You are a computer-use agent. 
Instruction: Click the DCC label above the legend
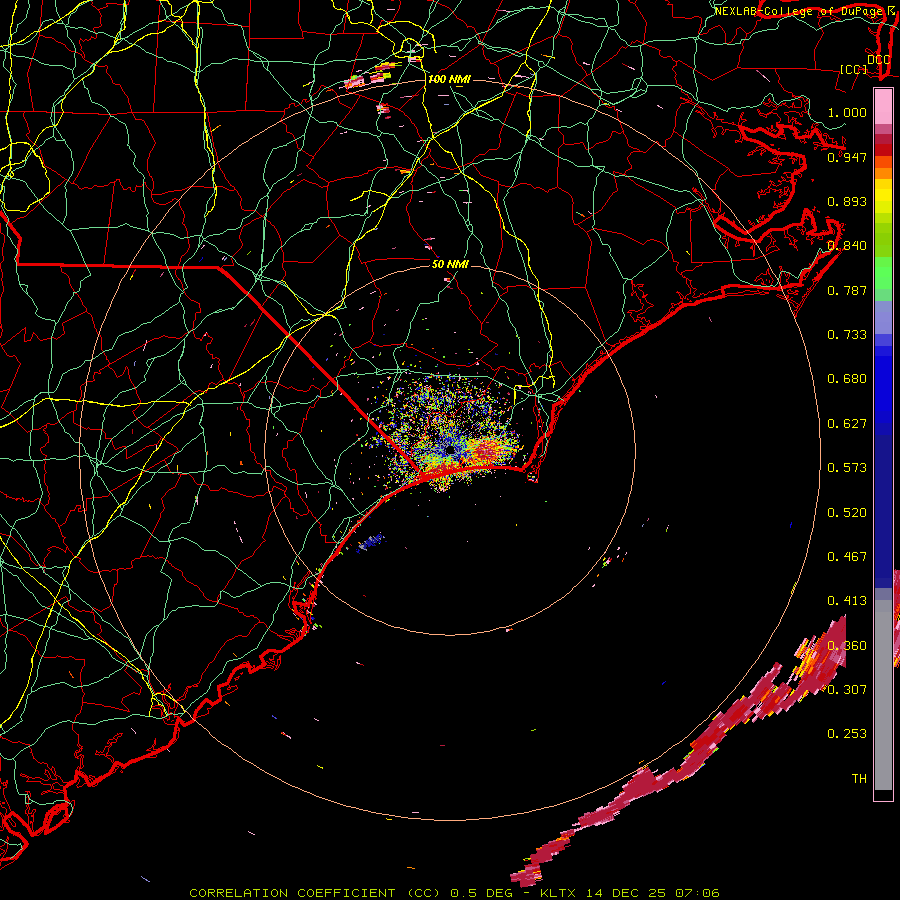click(x=879, y=60)
